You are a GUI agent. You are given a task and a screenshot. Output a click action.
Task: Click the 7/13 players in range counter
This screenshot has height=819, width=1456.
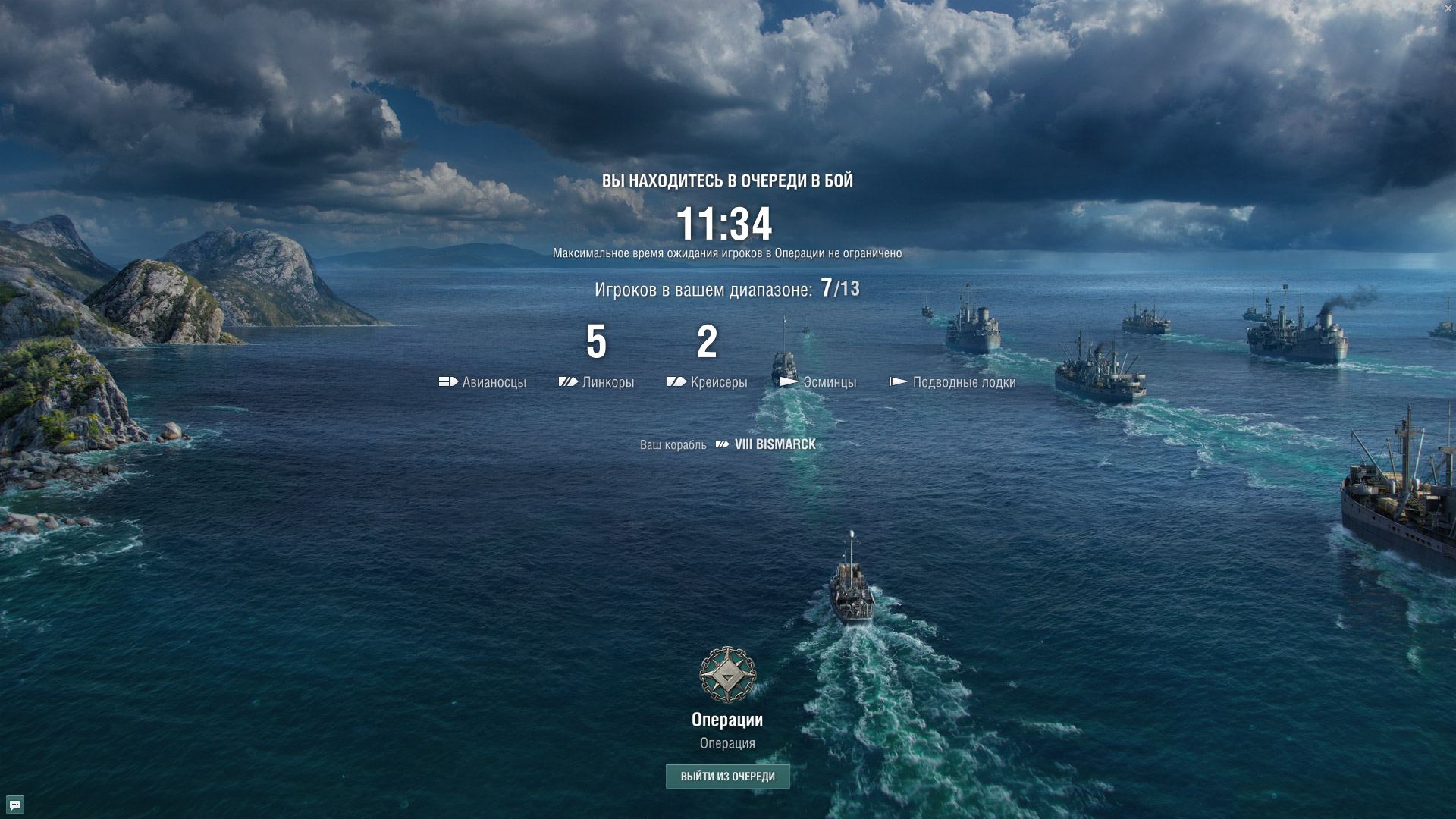click(840, 288)
